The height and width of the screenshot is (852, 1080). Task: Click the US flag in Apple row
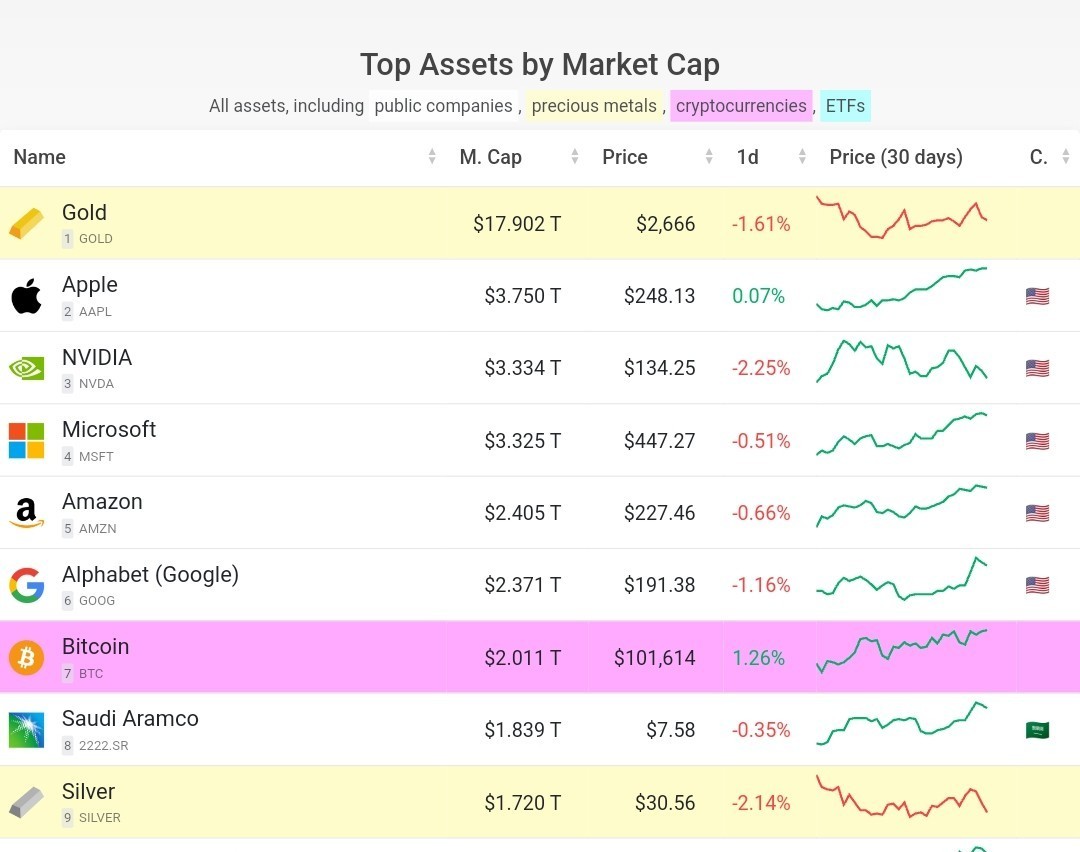(x=1037, y=296)
